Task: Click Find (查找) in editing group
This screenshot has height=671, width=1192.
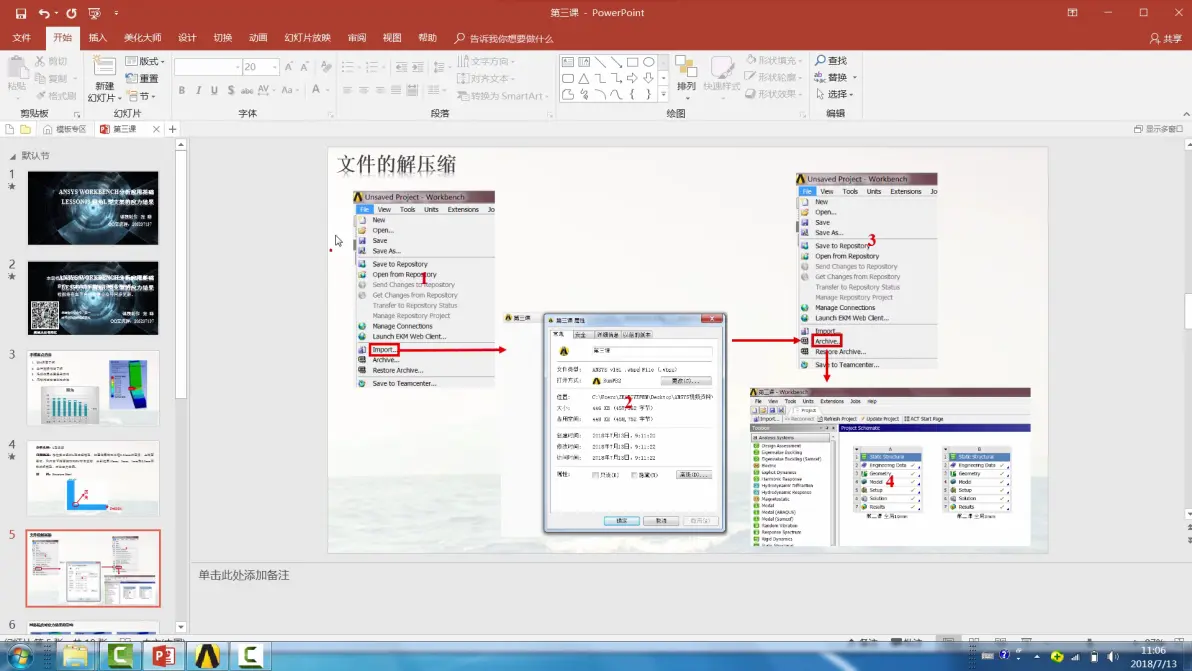Action: pos(831,60)
